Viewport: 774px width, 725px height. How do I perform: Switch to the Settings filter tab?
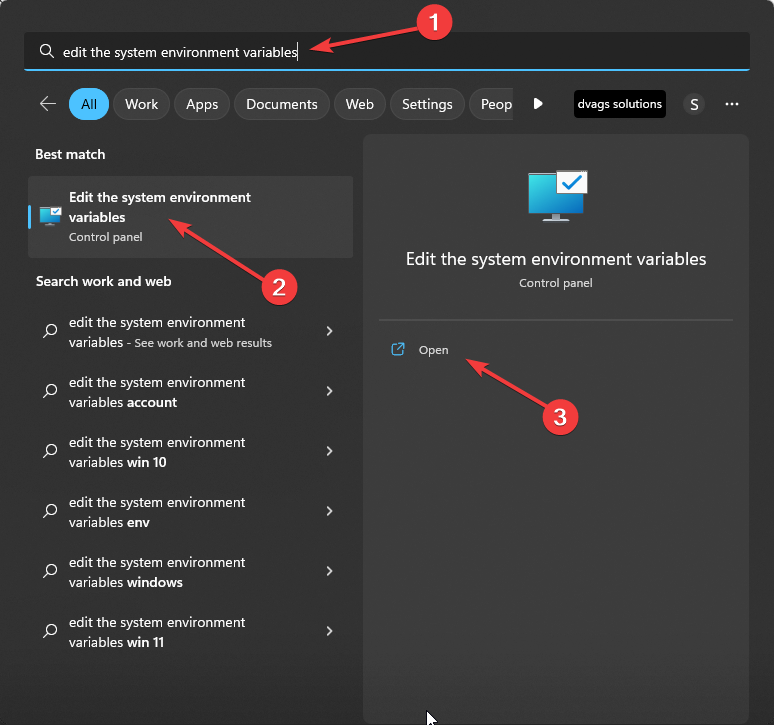pos(427,104)
